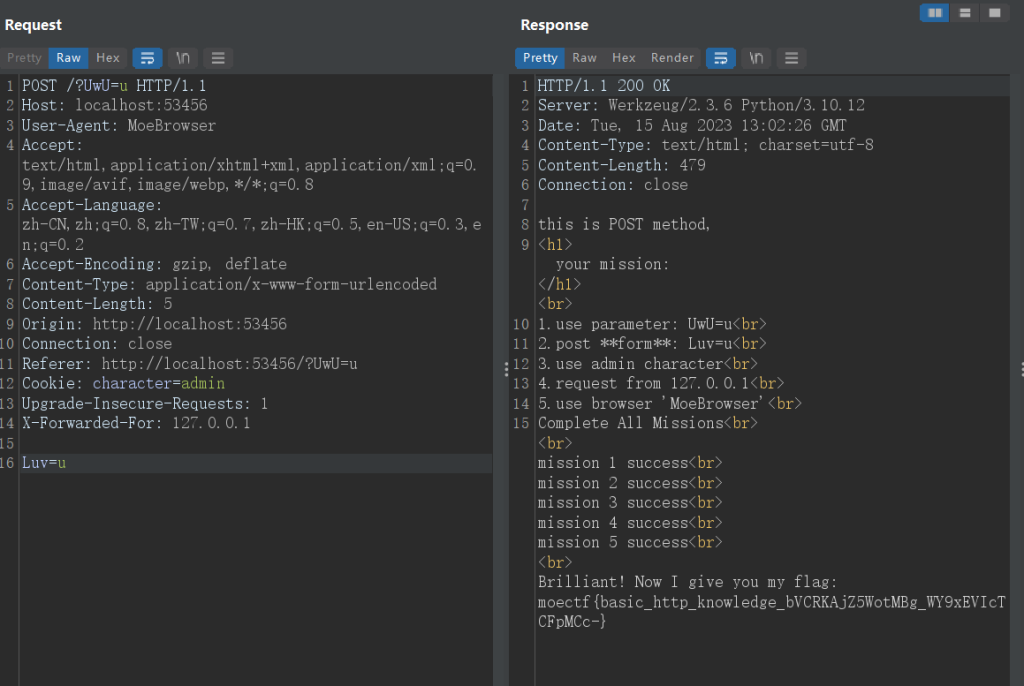Viewport: 1024px width, 686px height.
Task: Show non-printable characters in the Request pane
Action: (x=183, y=58)
